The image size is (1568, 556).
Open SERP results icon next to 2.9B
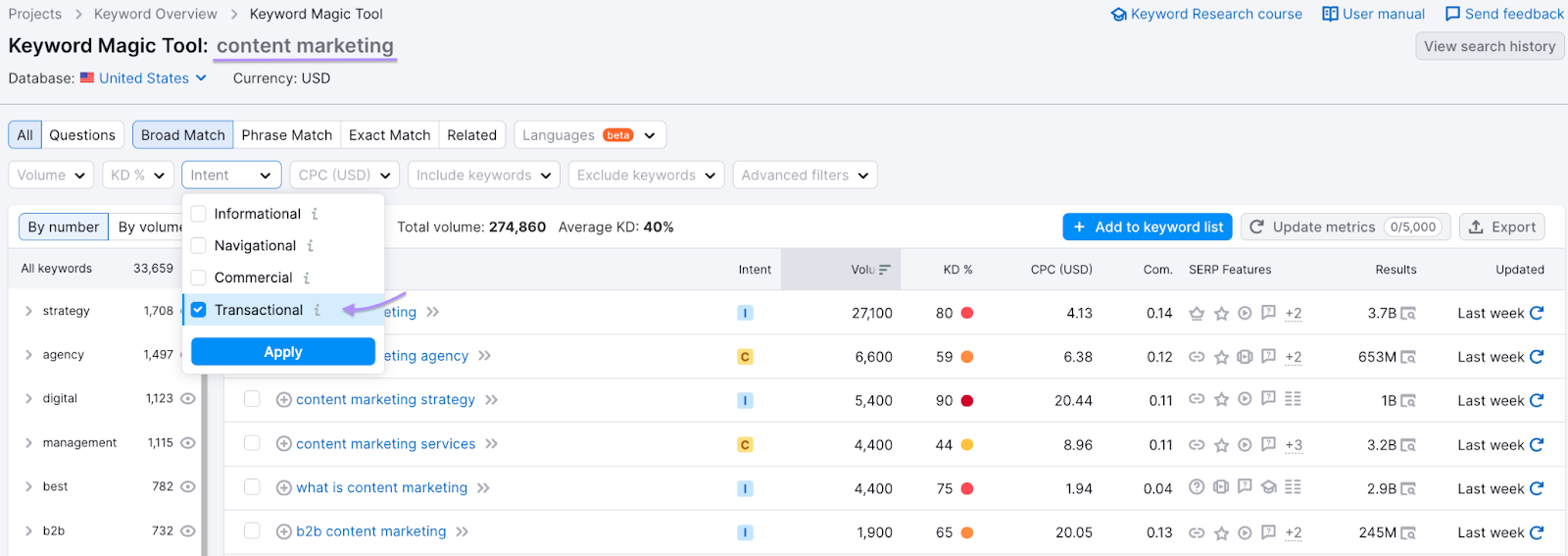click(x=1408, y=488)
